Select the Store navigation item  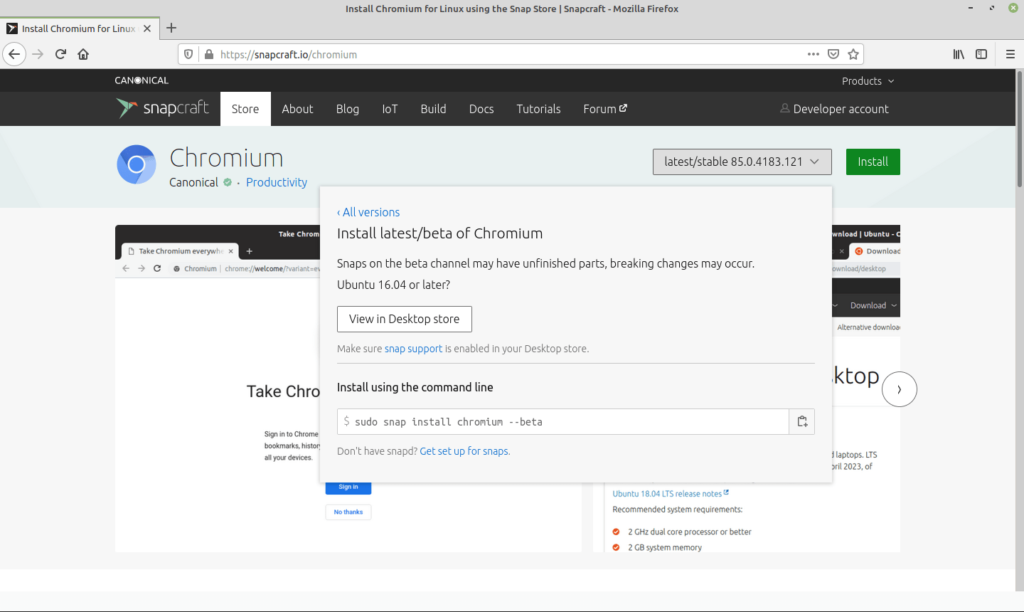tap(245, 108)
